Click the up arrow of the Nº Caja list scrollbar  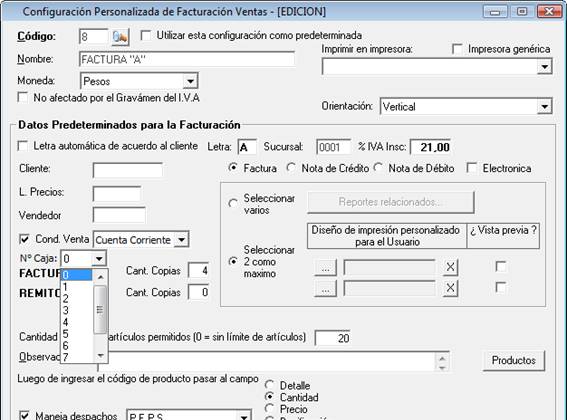(x=101, y=277)
